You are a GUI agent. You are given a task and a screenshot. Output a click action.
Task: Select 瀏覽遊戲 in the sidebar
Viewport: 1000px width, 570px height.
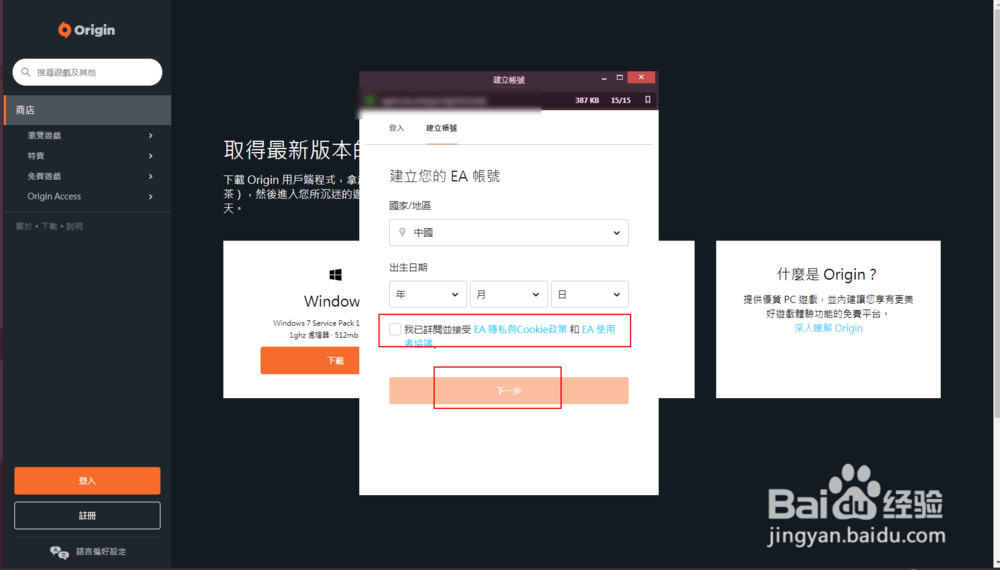tap(44, 135)
